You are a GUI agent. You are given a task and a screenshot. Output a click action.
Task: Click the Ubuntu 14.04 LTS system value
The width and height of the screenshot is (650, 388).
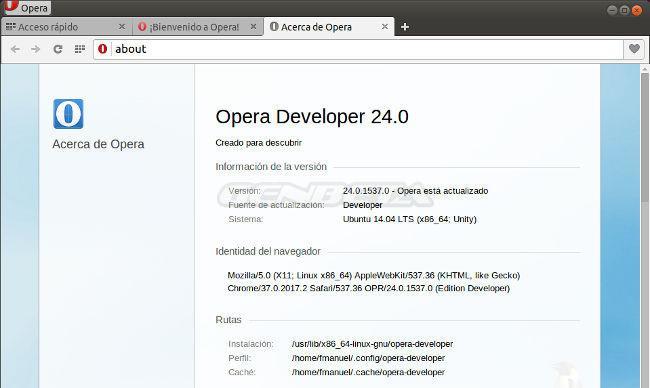point(410,219)
